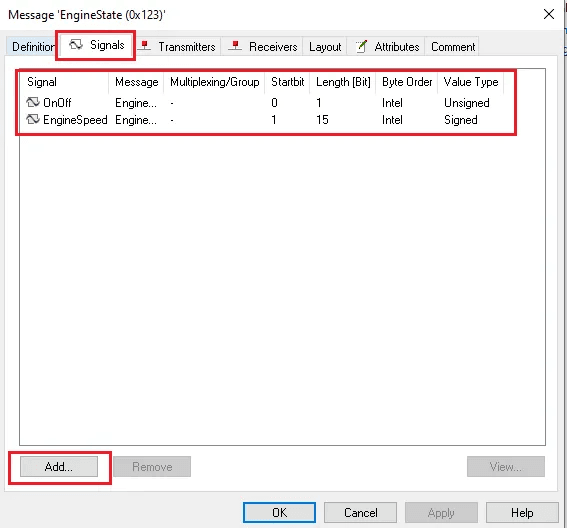
Task: Confirm with the OK button
Action: coord(279,512)
